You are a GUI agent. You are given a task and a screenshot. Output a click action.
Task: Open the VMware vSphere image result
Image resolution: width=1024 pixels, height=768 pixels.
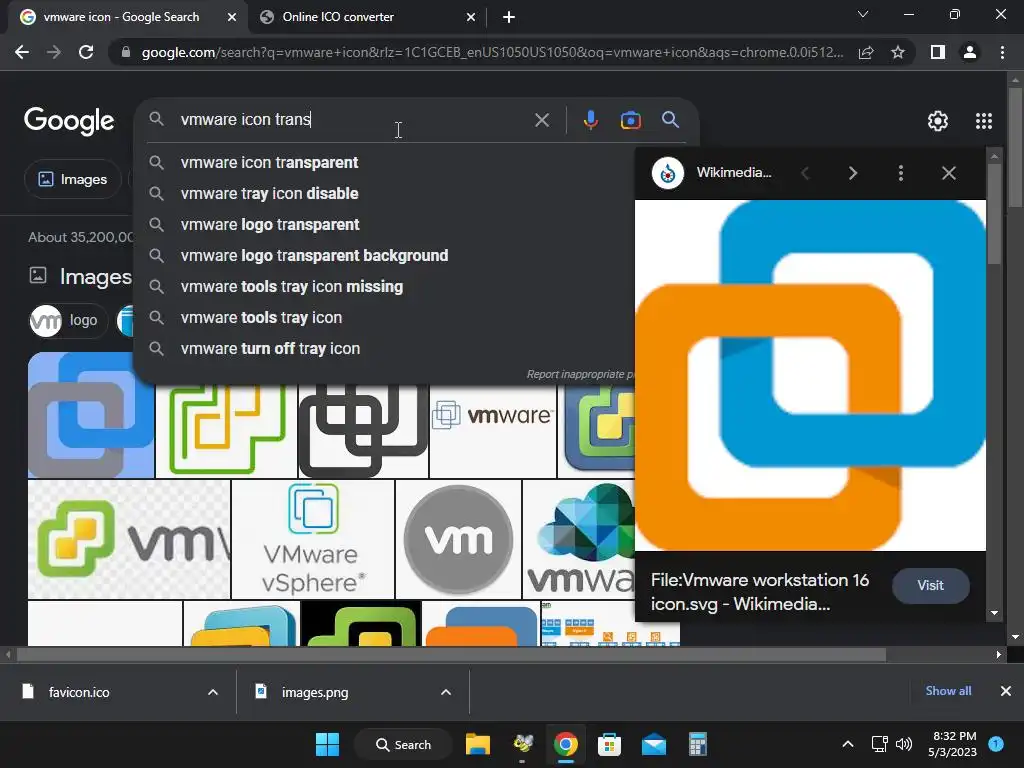tap(313, 539)
